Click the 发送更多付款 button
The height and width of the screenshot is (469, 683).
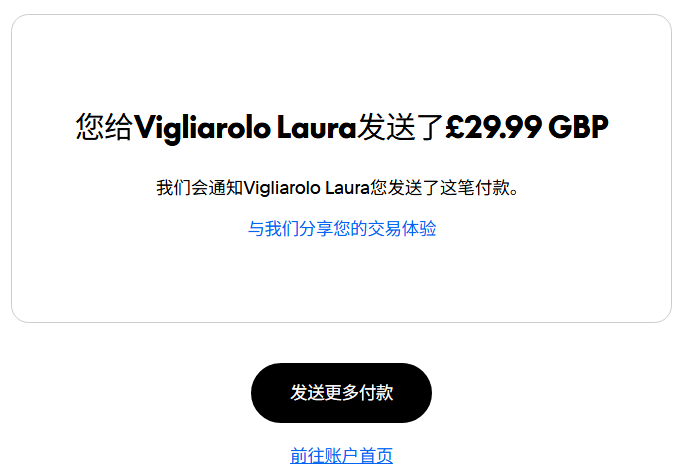point(341,393)
